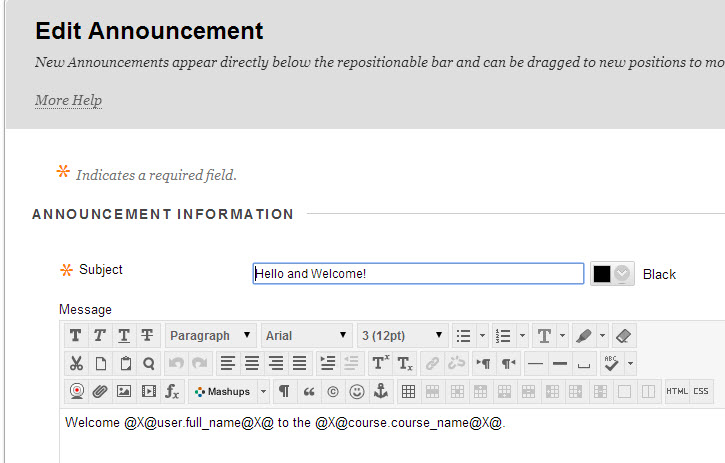The height and width of the screenshot is (463, 725).
Task: Open the Mashups menu
Action: coord(229,392)
